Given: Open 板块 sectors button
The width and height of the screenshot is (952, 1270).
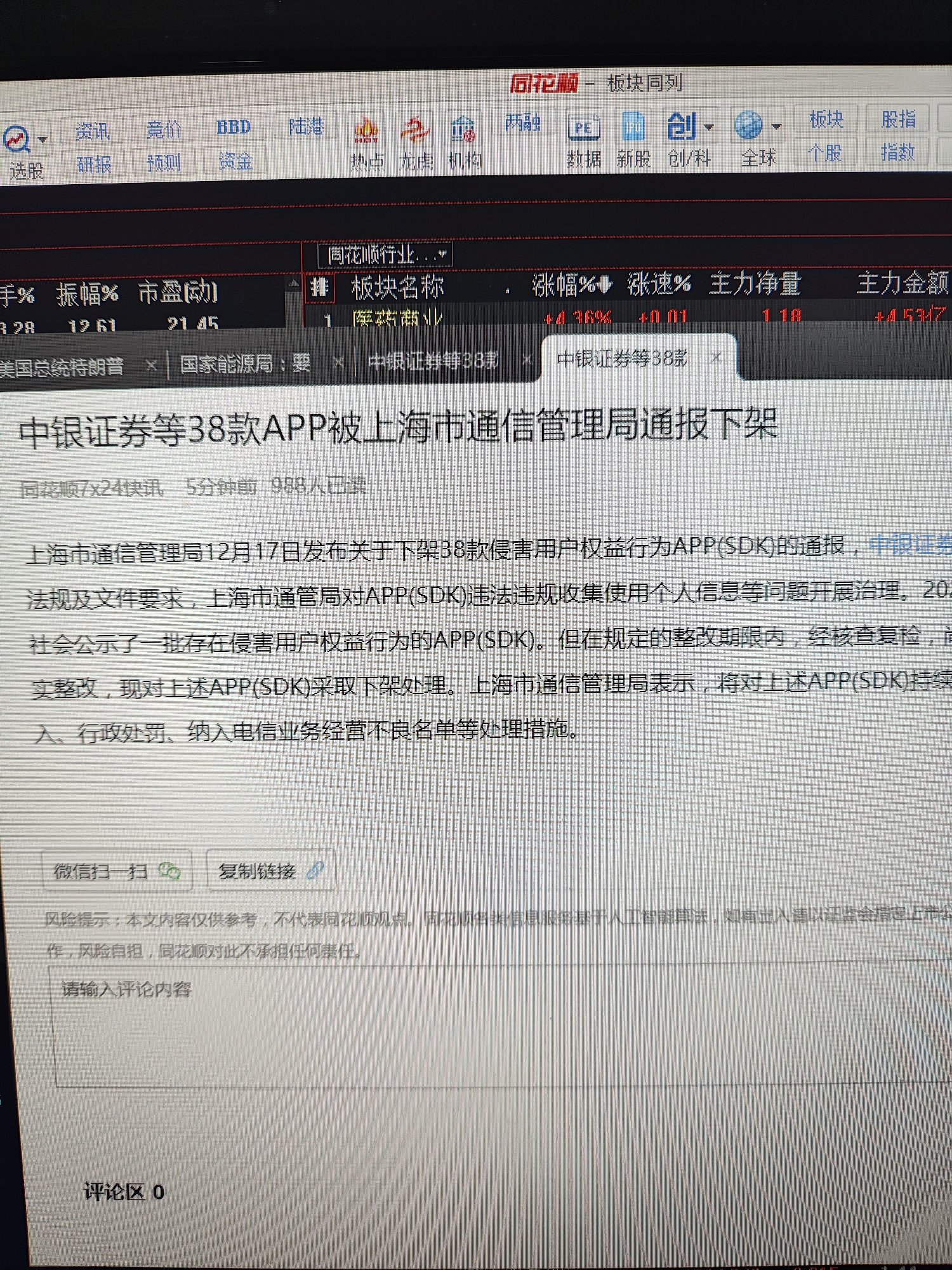Looking at the screenshot, I should point(826,119).
